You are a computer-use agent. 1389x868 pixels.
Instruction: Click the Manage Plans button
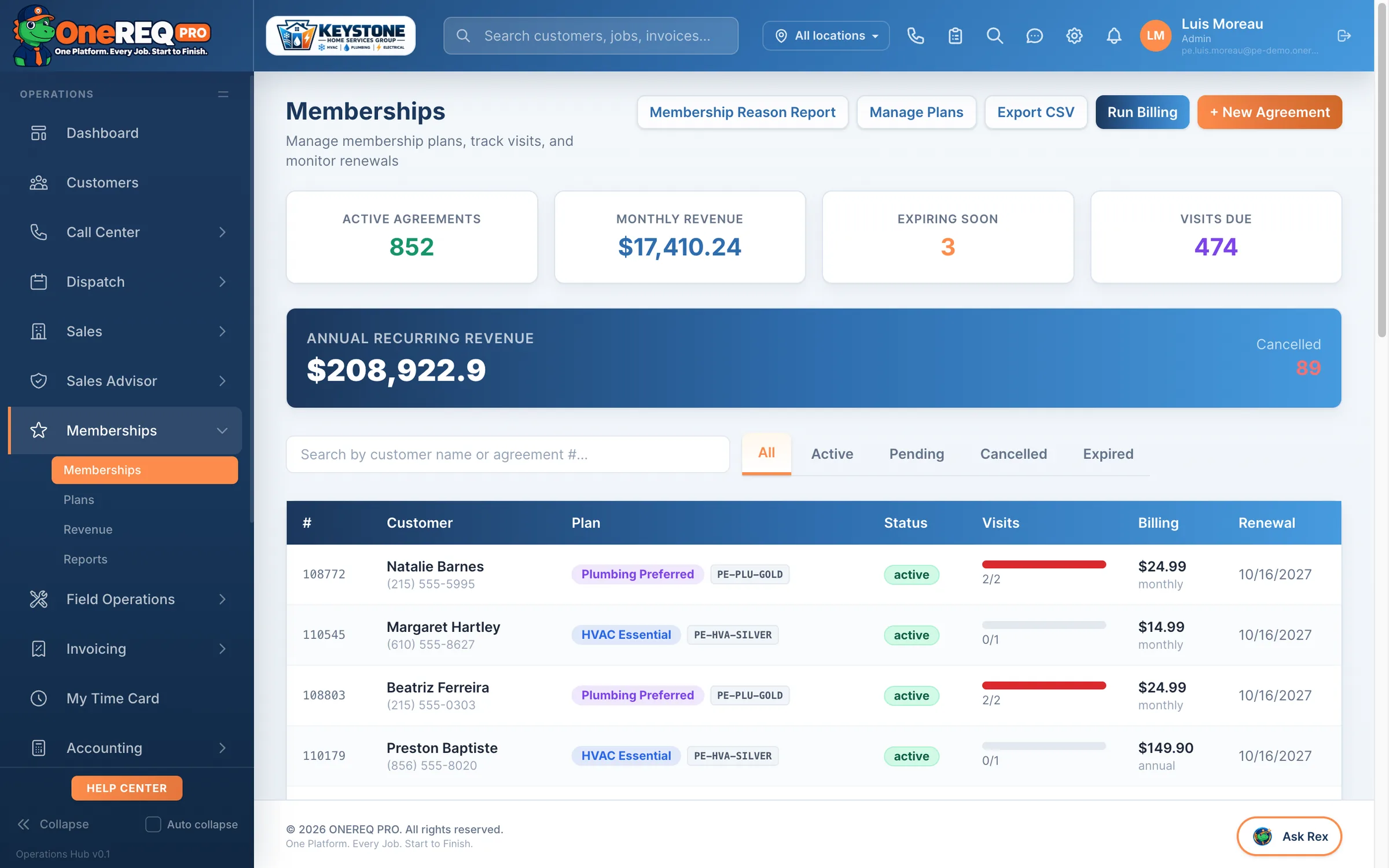[916, 112]
